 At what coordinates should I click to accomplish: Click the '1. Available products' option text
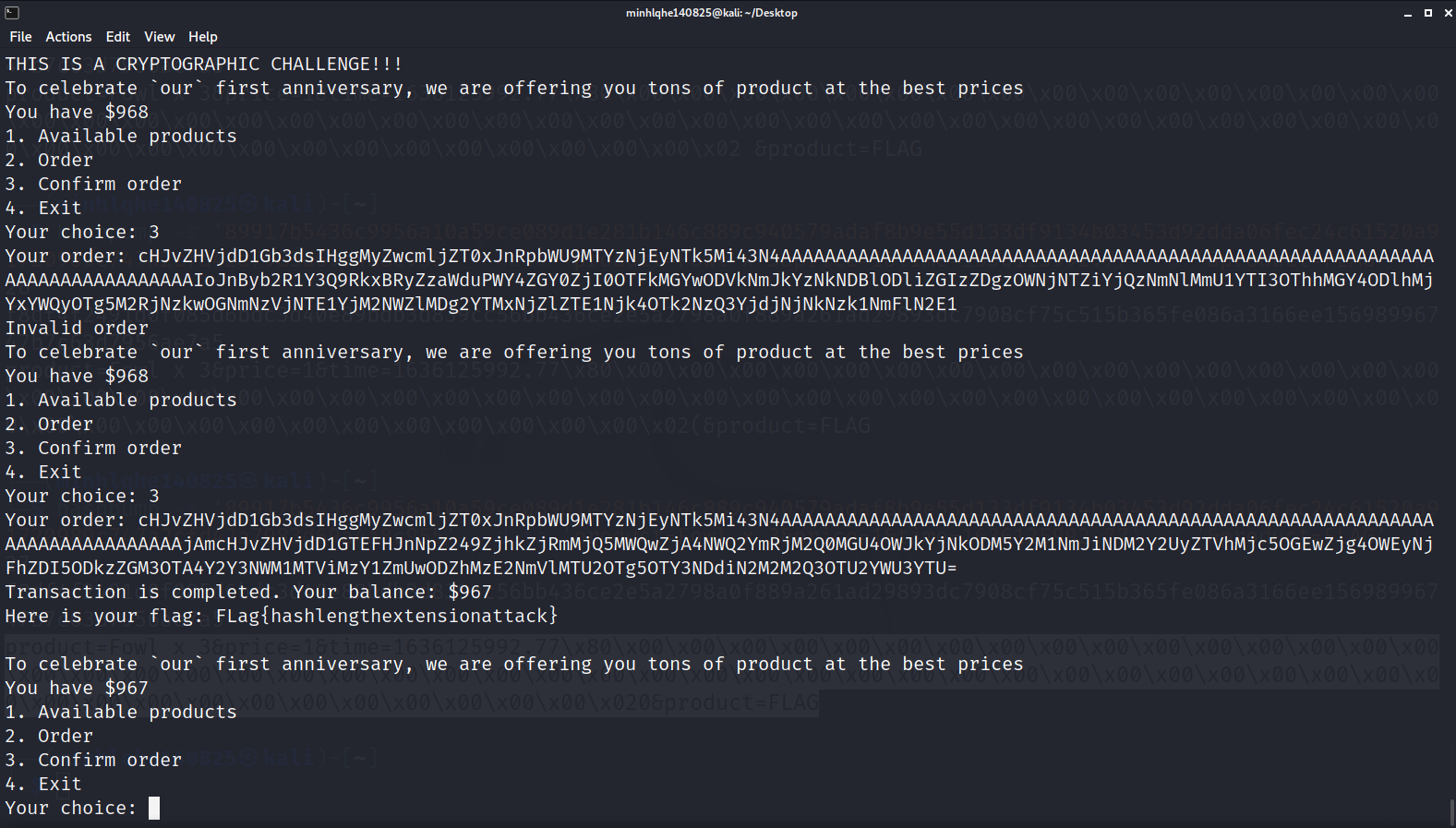coord(120,711)
